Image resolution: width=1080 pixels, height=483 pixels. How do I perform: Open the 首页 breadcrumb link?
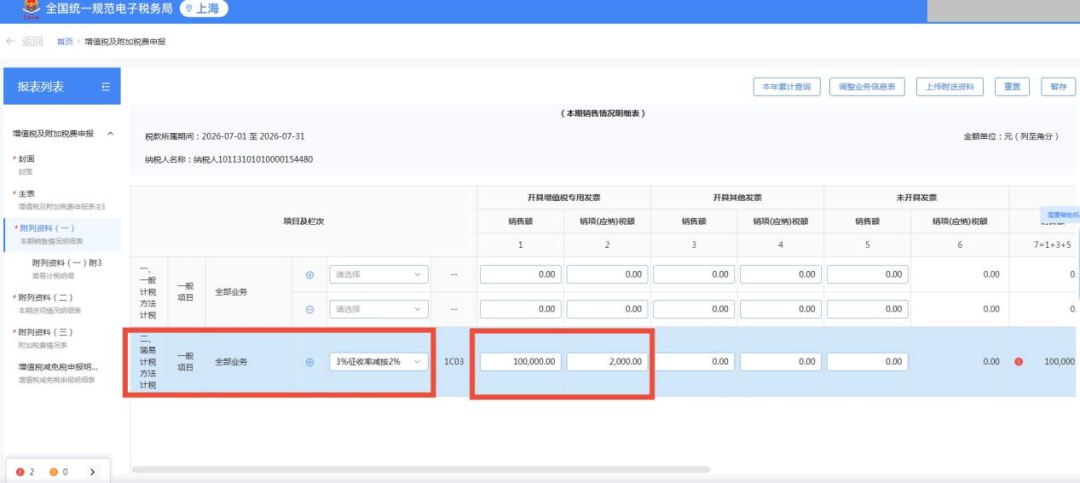coord(65,42)
